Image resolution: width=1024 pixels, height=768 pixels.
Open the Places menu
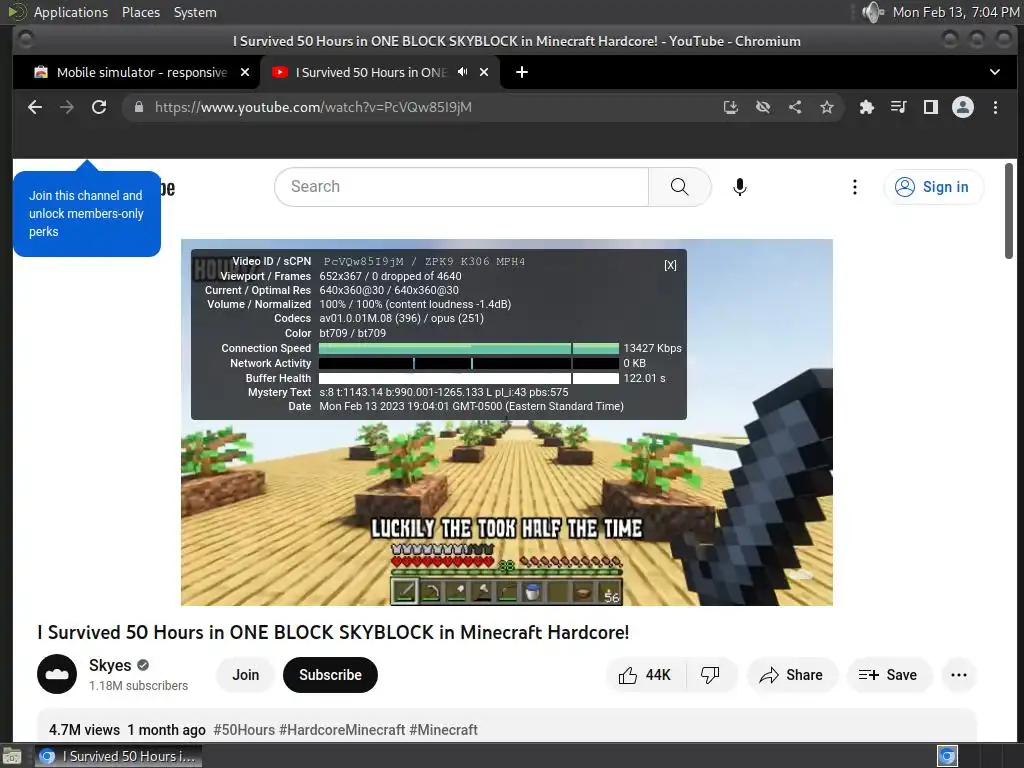pyautogui.click(x=141, y=12)
